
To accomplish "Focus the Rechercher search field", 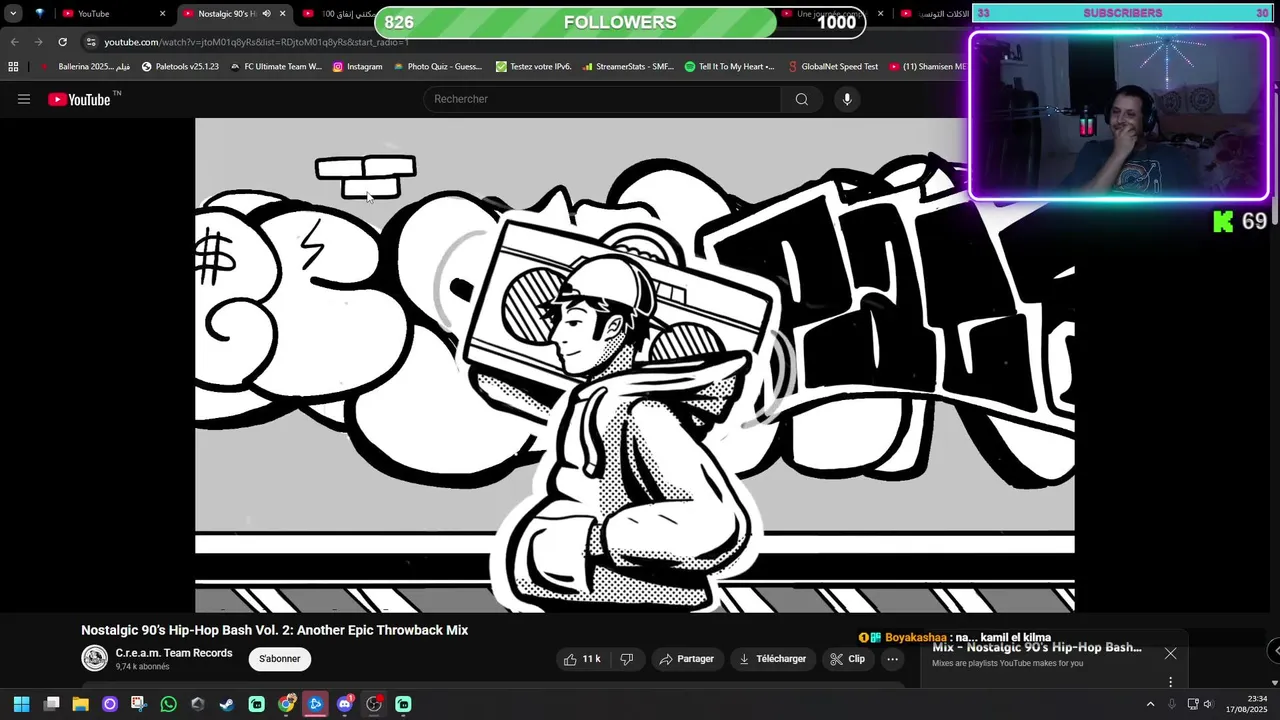I will [x=603, y=99].
